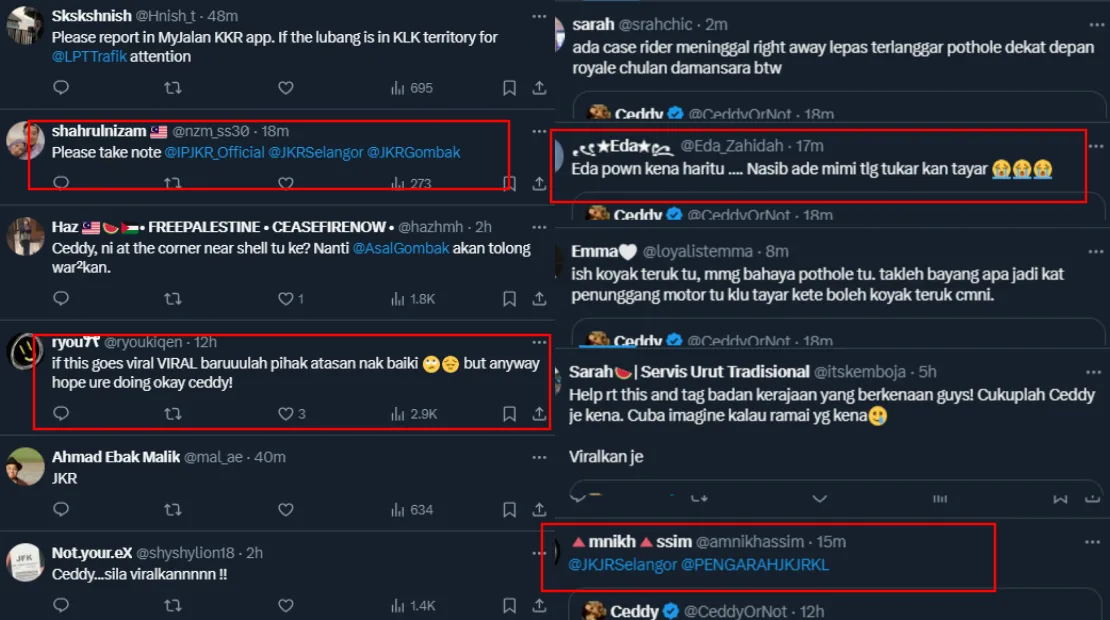This screenshot has width=1110, height=620.
Task: Open the @JKRSelangor mention in amnikhassim's tweet
Action: (622, 565)
